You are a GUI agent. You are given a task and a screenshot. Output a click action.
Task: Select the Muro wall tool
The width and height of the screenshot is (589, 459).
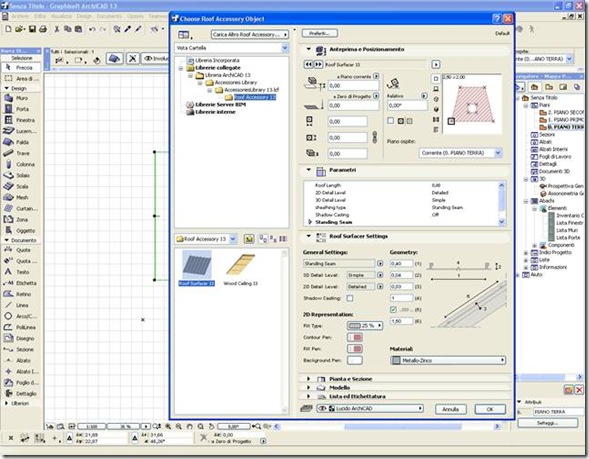(21, 98)
